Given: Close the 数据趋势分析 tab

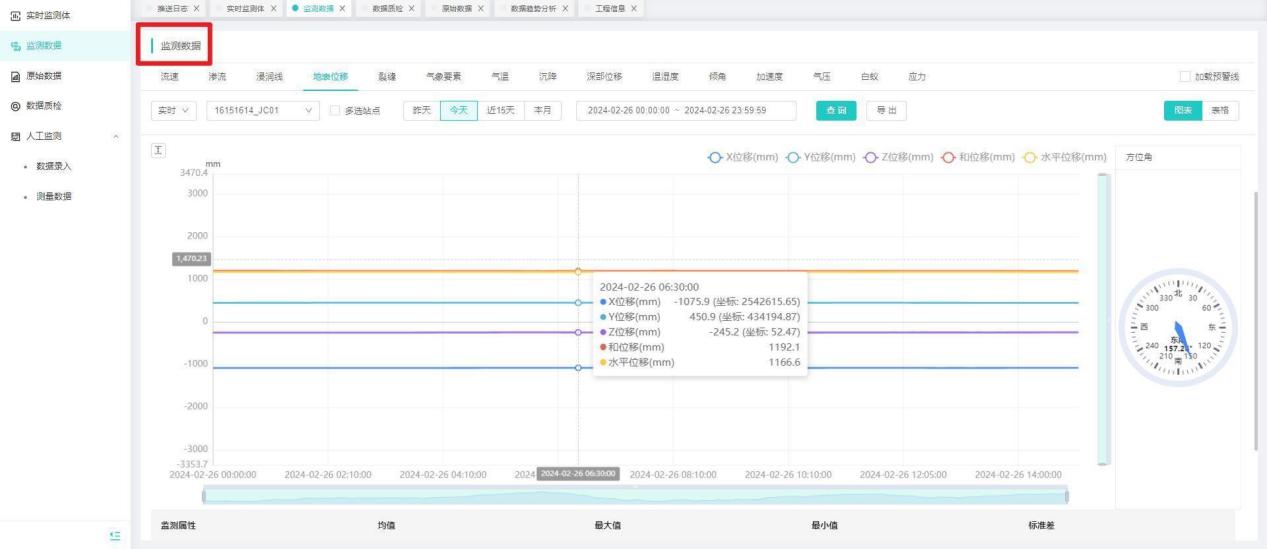Looking at the screenshot, I should (566, 9).
